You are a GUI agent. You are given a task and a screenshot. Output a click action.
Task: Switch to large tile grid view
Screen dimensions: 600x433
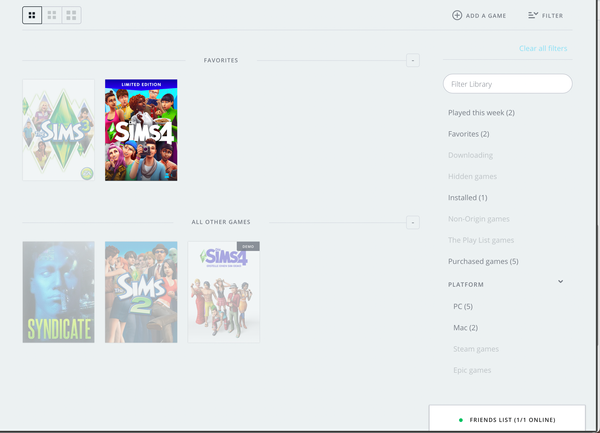click(32, 15)
